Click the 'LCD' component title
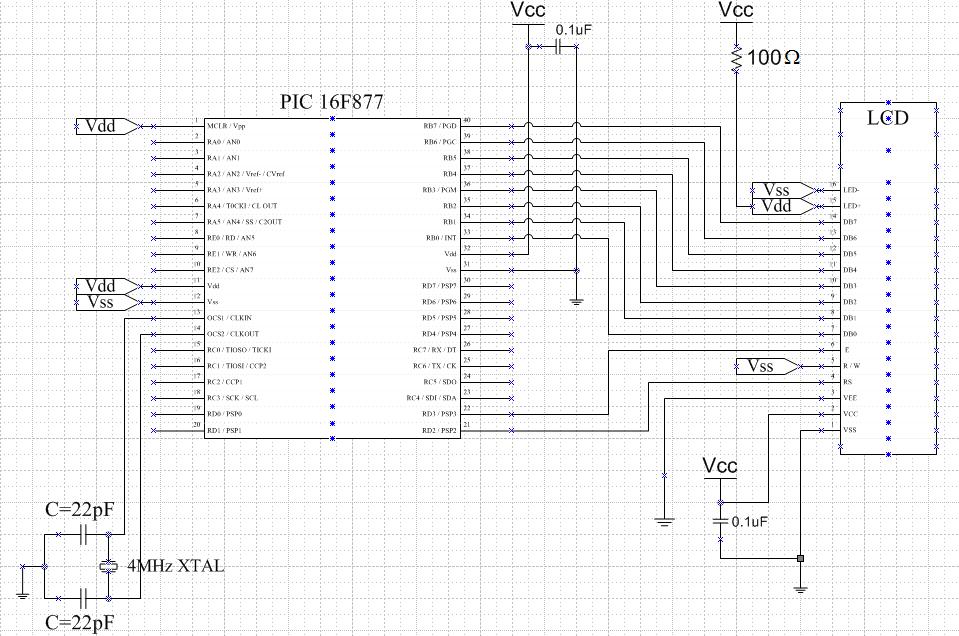Viewport: 959px width, 636px height. pos(888,117)
